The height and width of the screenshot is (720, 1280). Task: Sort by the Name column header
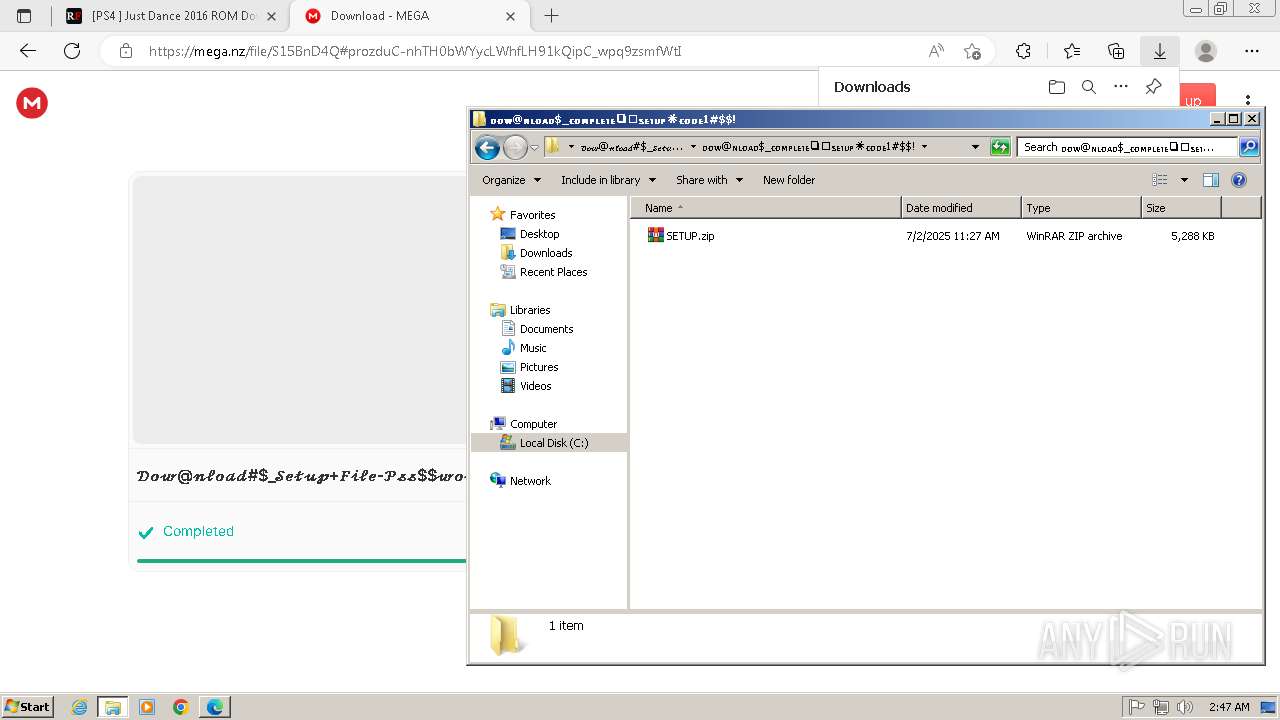[x=765, y=208]
